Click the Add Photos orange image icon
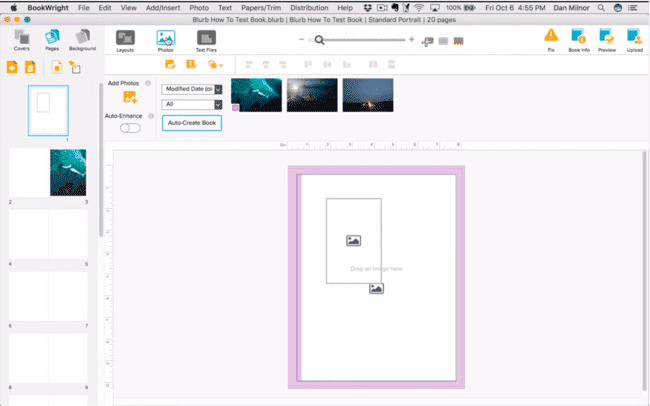This screenshot has width=650, height=406. (x=130, y=97)
